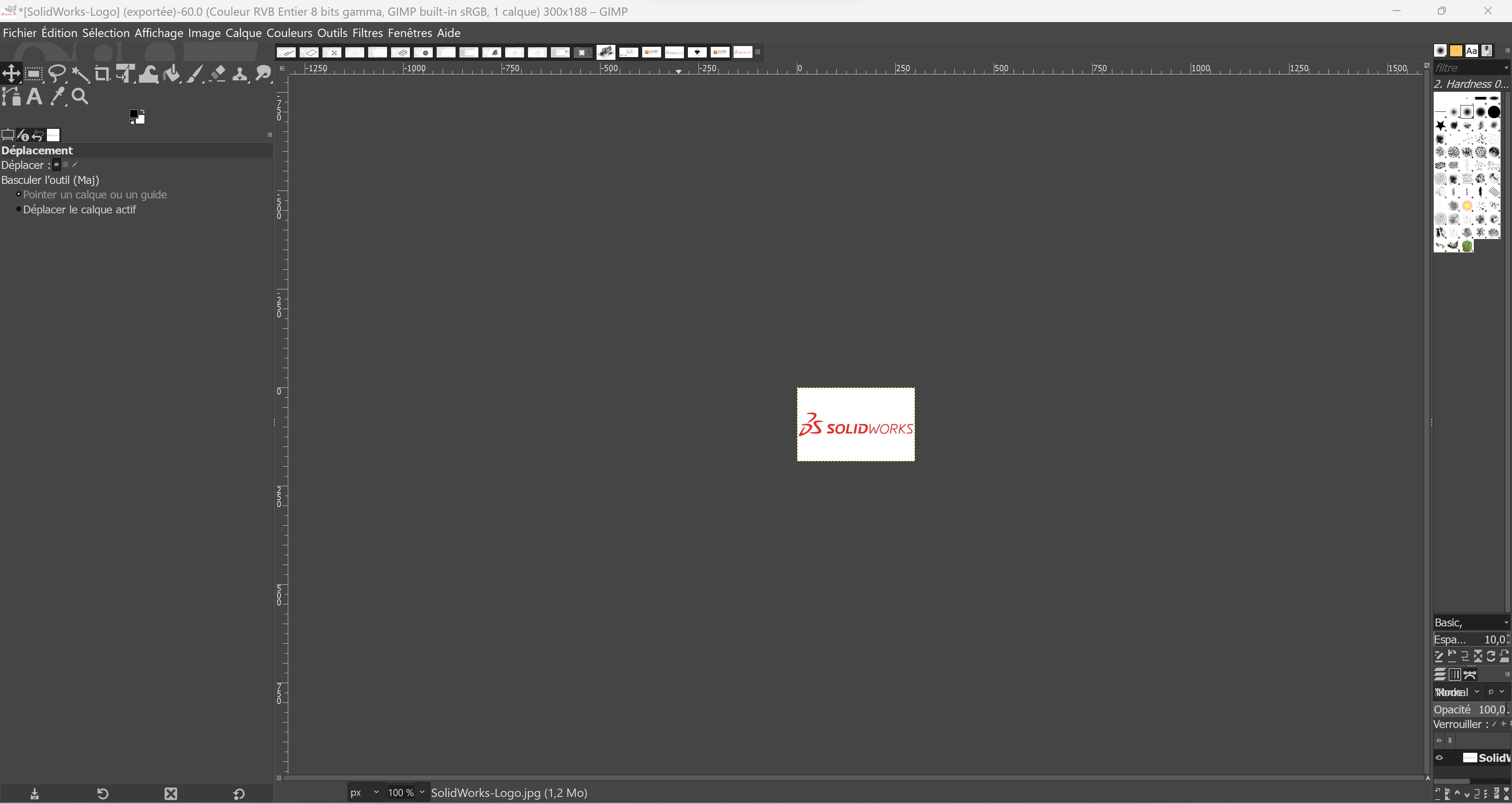Select the Move tool in toolbox
1512x804 pixels.
click(x=11, y=74)
